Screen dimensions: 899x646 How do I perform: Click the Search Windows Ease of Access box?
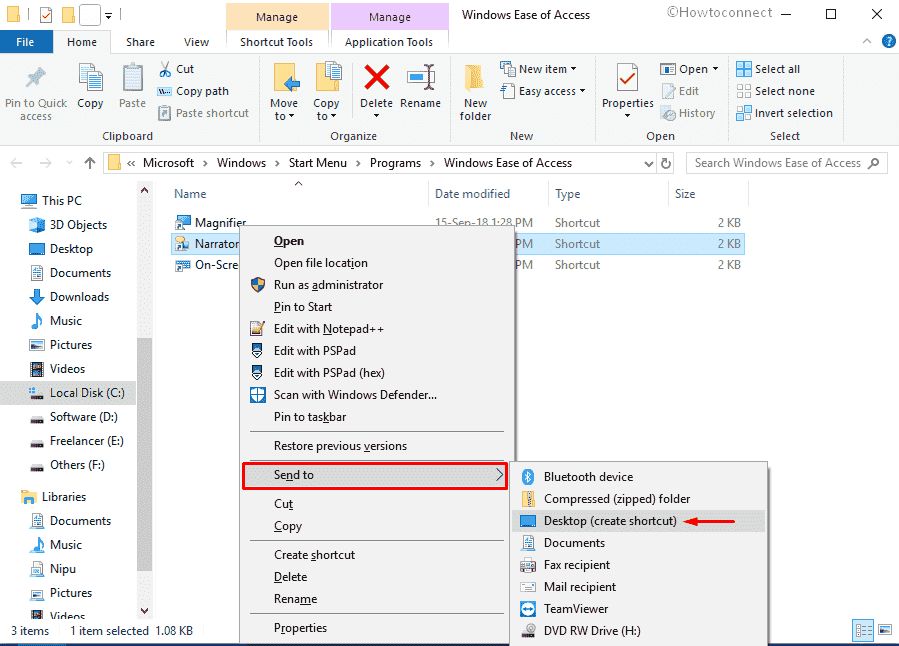click(x=786, y=163)
